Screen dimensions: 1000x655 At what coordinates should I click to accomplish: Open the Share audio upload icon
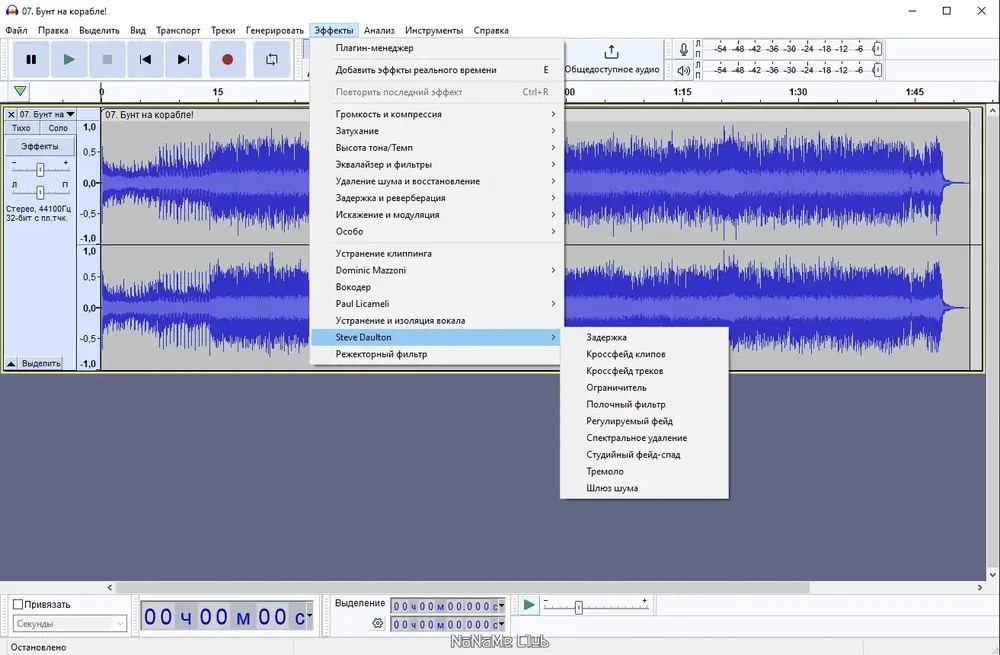tap(611, 52)
